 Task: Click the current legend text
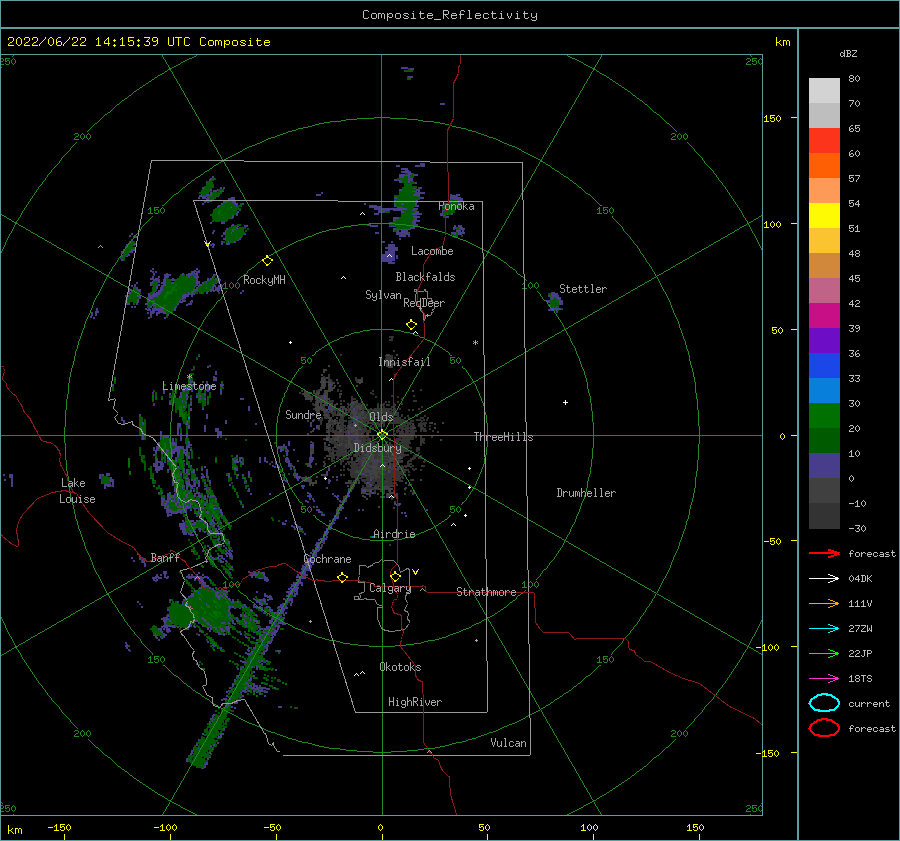click(x=868, y=703)
